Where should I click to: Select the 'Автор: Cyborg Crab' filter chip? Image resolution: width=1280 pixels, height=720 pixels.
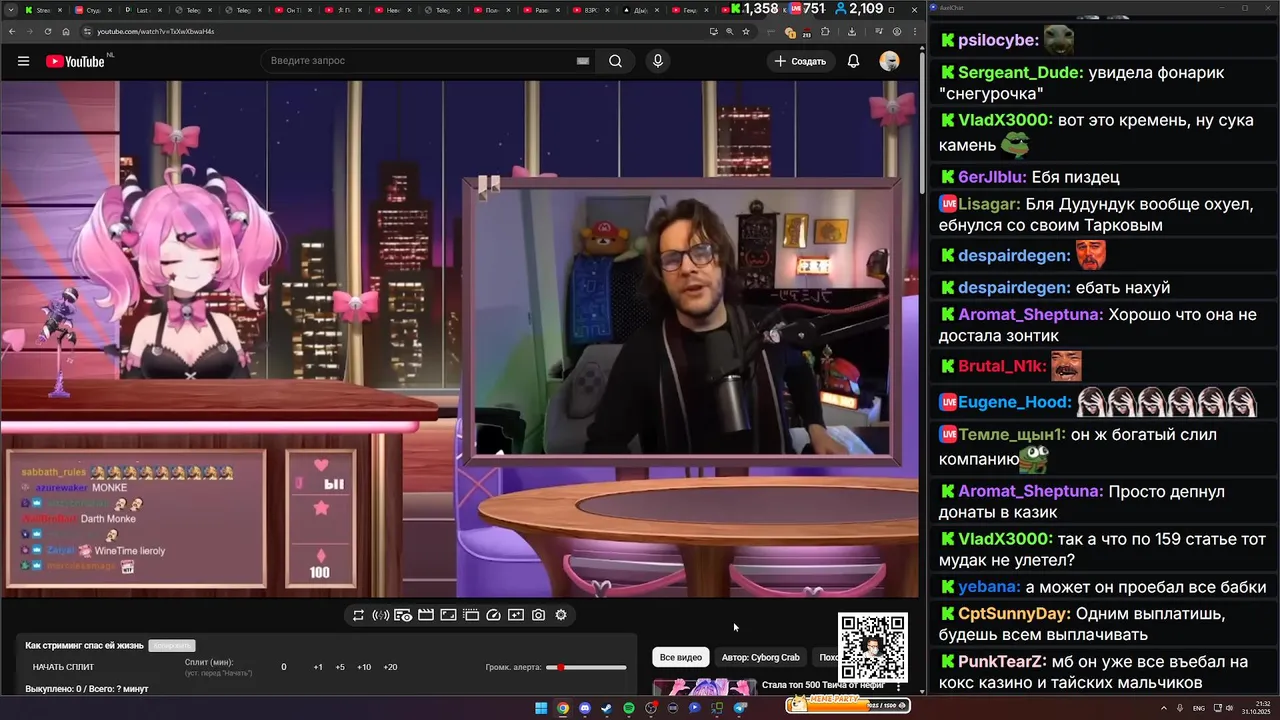coord(761,657)
